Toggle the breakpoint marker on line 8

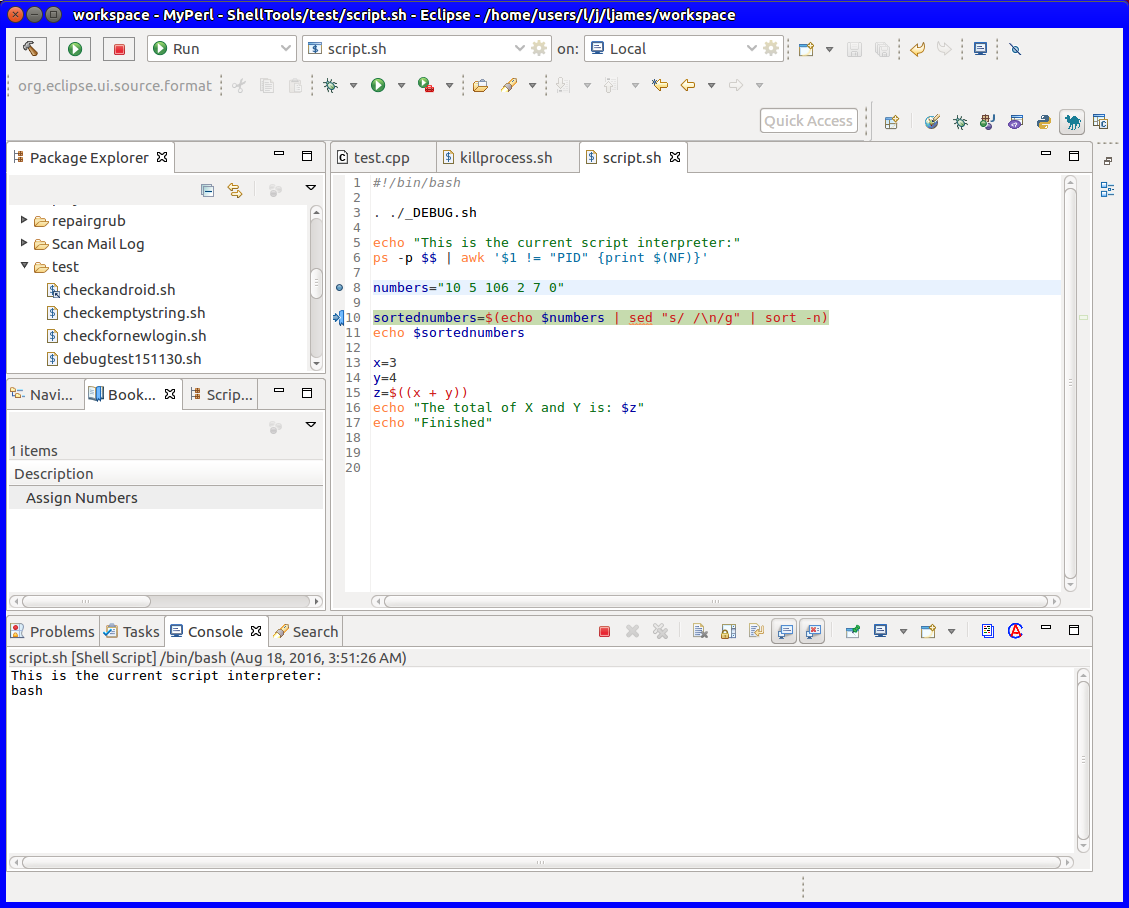coord(339,287)
